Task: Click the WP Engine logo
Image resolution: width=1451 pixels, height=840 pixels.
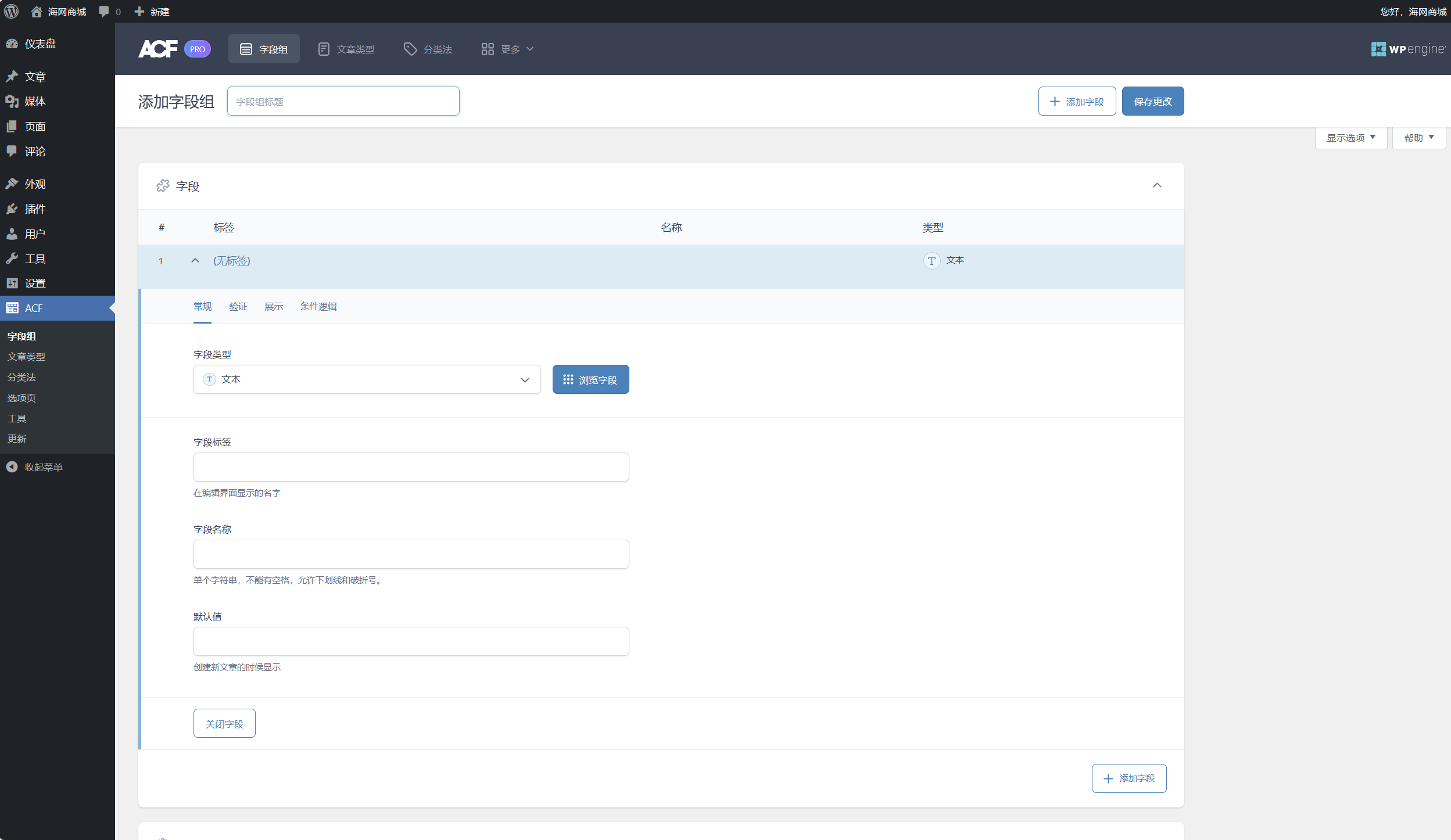Action: click(x=1409, y=49)
